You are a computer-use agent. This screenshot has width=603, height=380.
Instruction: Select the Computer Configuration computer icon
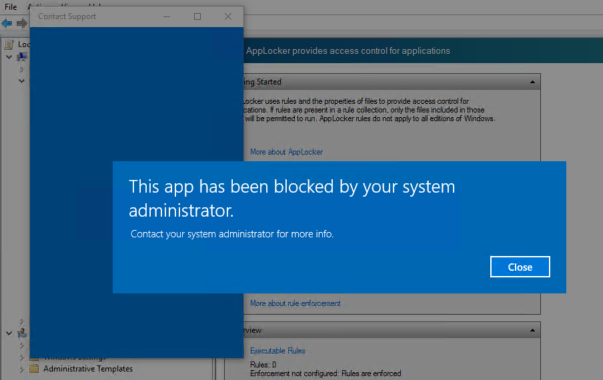point(22,57)
